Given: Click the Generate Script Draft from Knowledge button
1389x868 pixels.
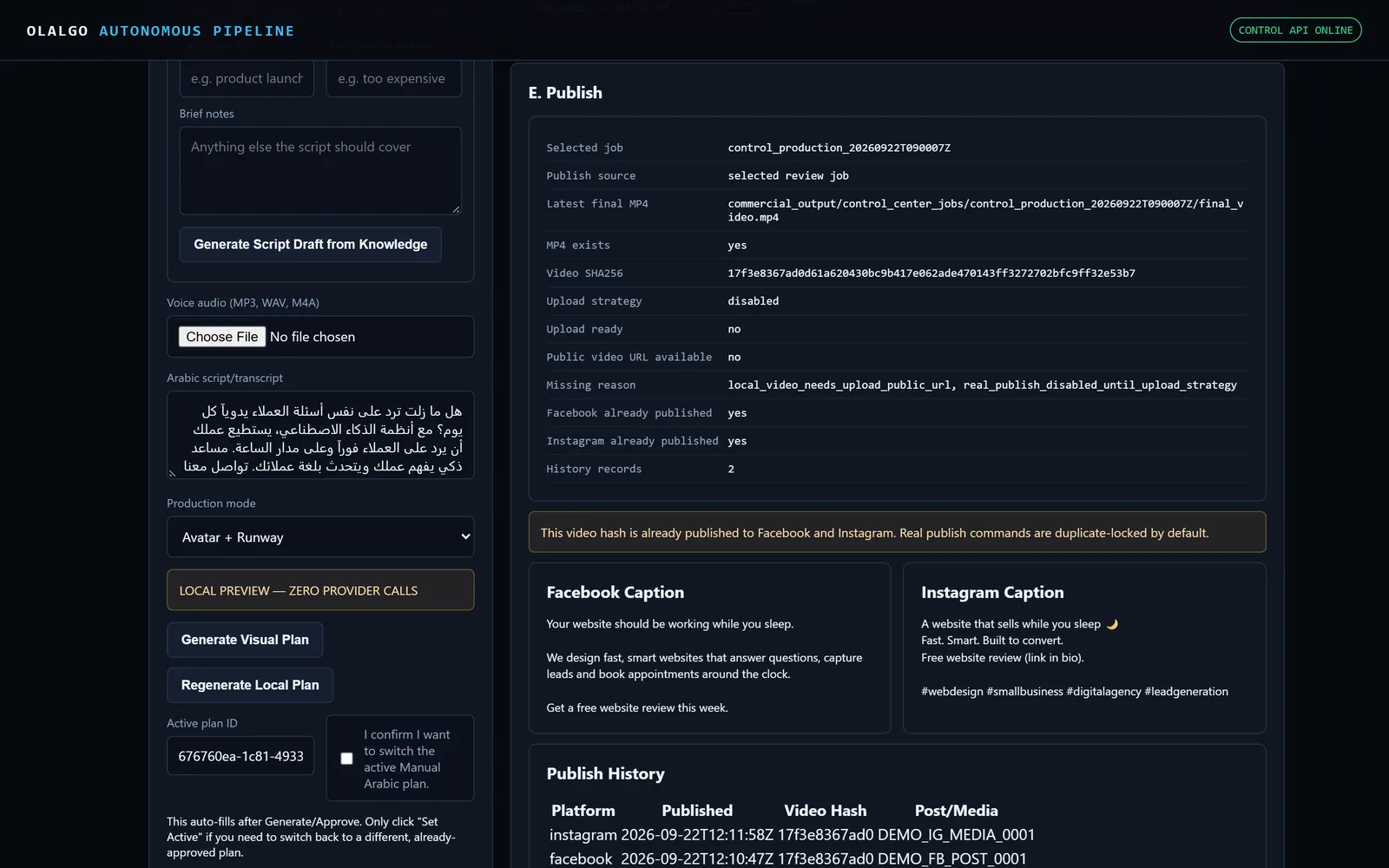Looking at the screenshot, I should click(x=310, y=245).
